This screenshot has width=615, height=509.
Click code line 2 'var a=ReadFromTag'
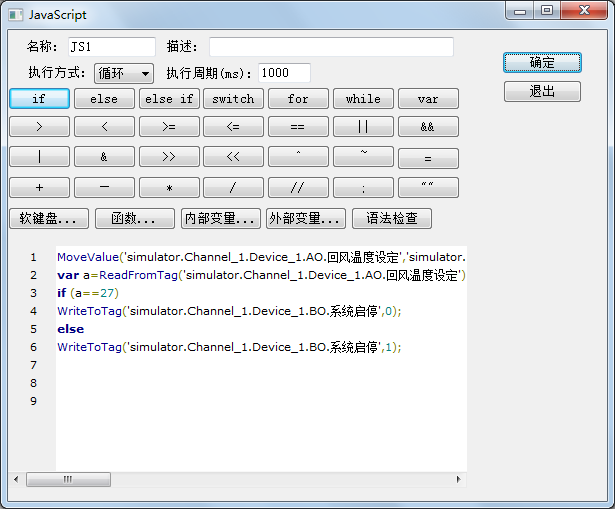[x=261, y=275]
